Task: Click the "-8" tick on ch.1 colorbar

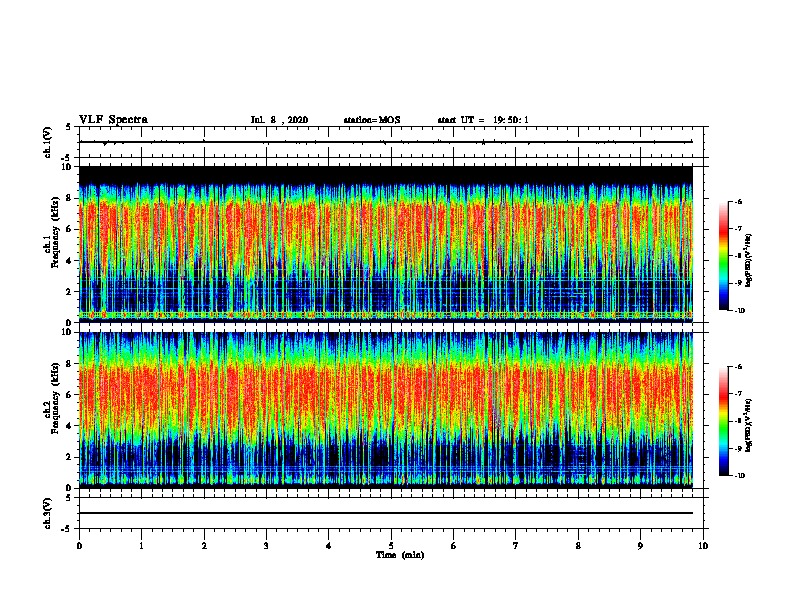Action: tap(738, 256)
